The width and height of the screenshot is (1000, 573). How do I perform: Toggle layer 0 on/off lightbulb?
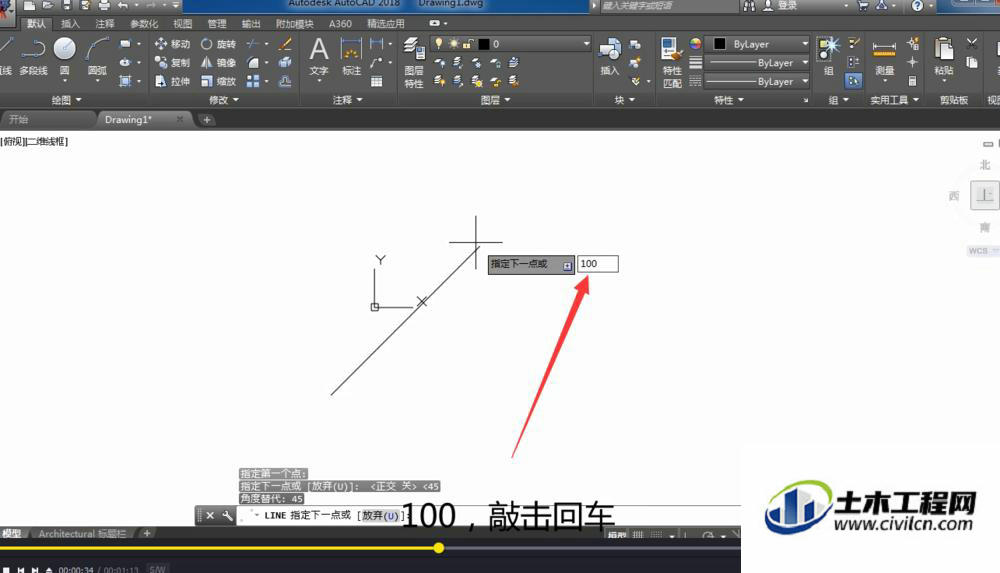click(439, 43)
